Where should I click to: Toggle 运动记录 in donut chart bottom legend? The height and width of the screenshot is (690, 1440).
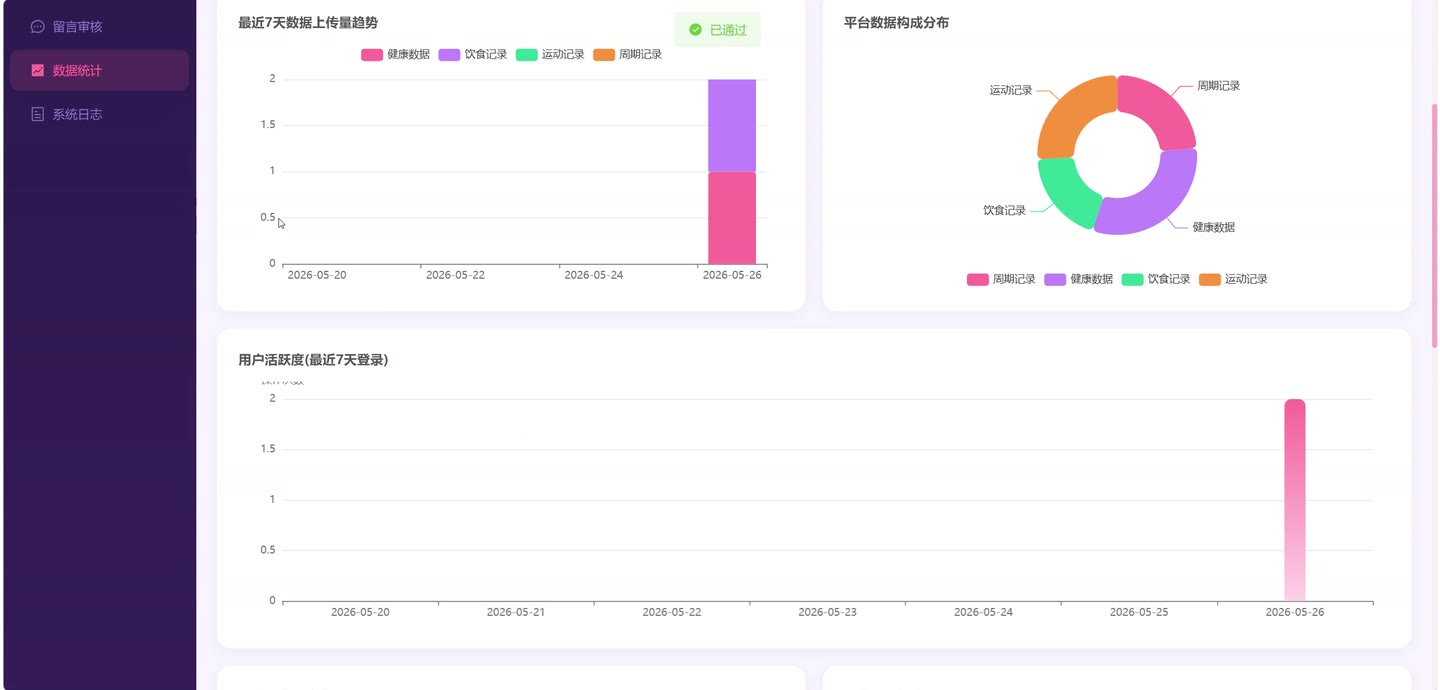pyautogui.click(x=1233, y=279)
